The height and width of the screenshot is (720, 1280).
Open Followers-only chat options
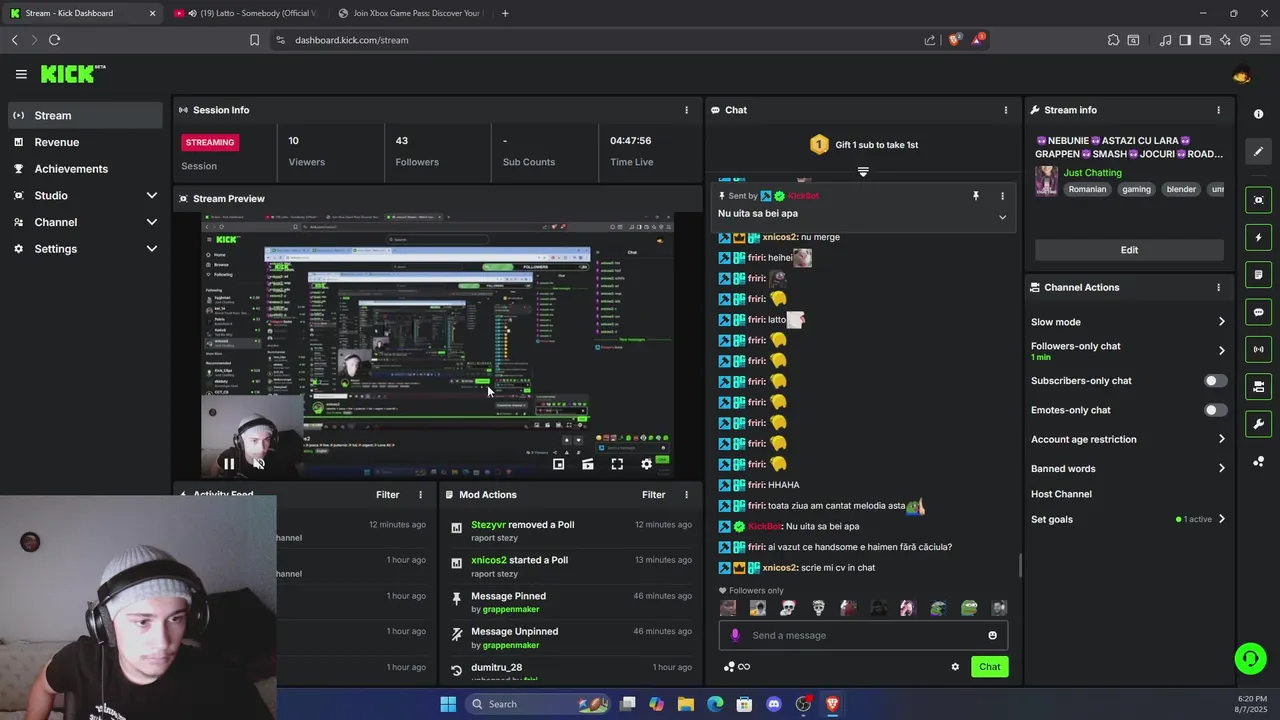pyautogui.click(x=1128, y=350)
